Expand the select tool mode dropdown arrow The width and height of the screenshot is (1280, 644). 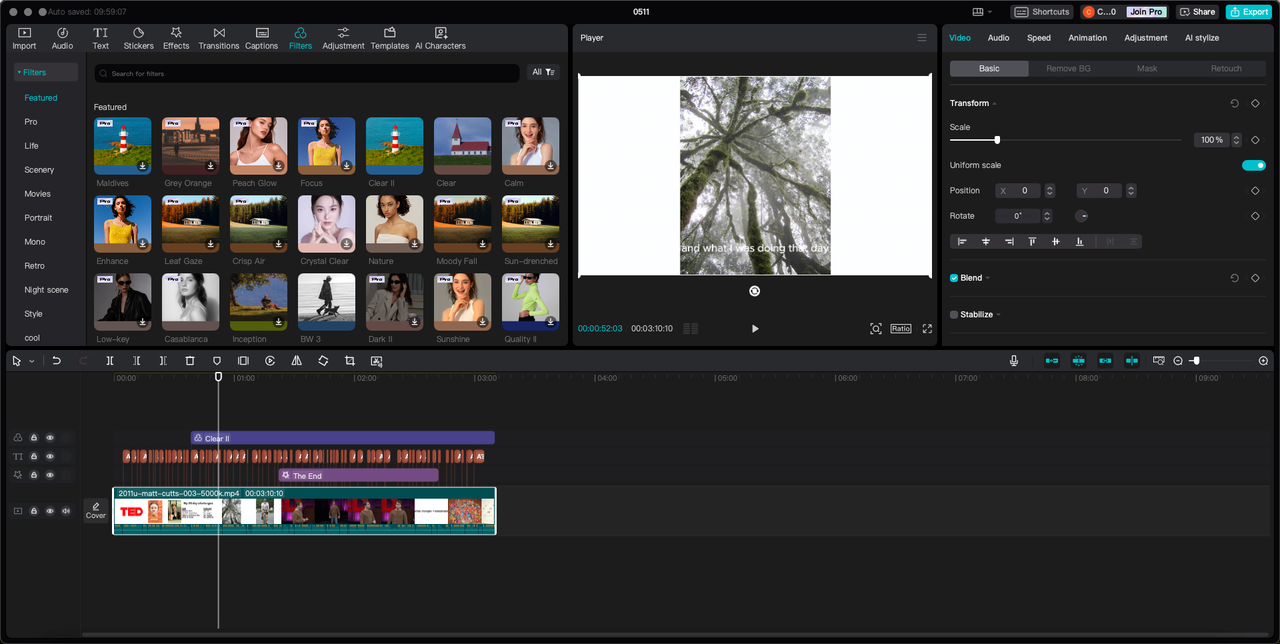(x=32, y=361)
